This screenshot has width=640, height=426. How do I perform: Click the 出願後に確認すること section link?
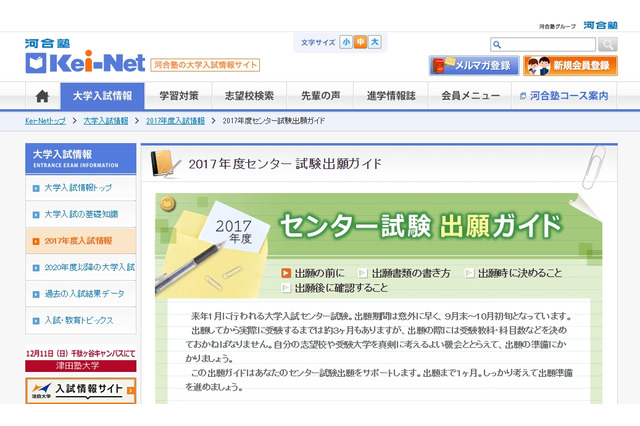(341, 288)
